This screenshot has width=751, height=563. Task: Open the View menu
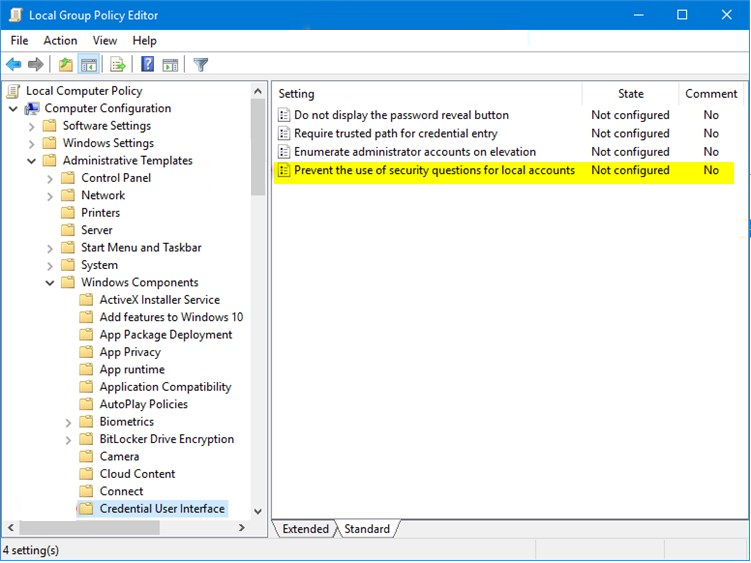105,41
